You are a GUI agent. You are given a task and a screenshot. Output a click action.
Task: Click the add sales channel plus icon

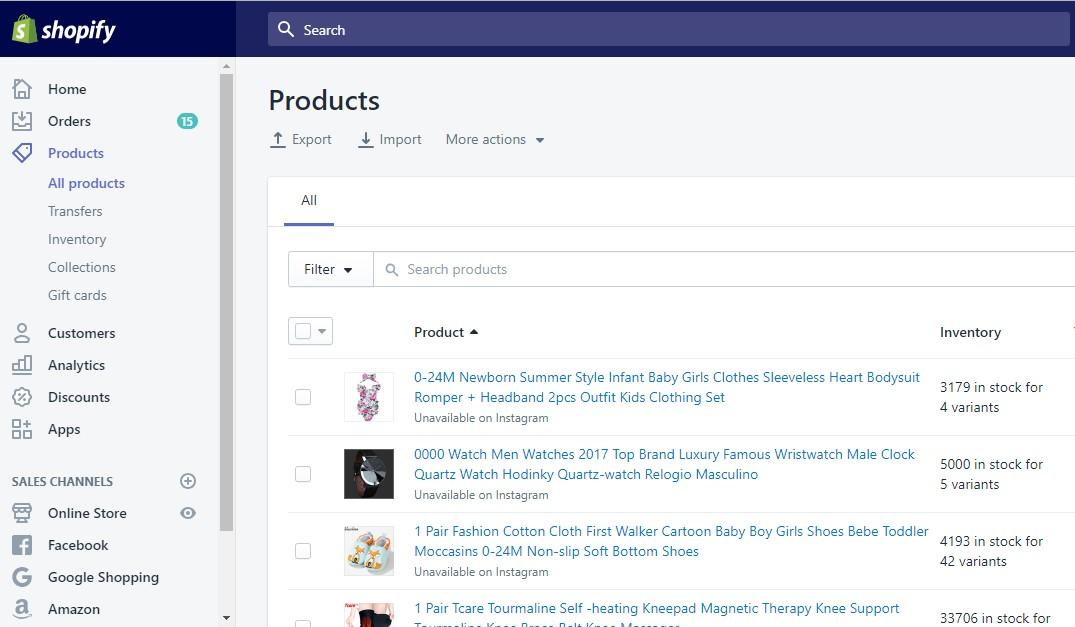click(x=188, y=481)
